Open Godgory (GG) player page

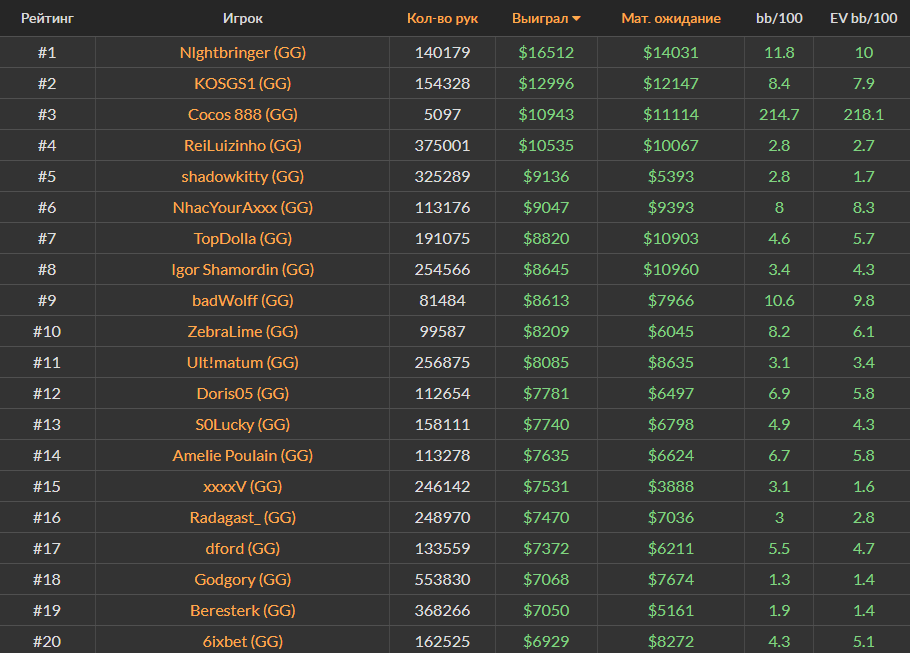click(242, 579)
